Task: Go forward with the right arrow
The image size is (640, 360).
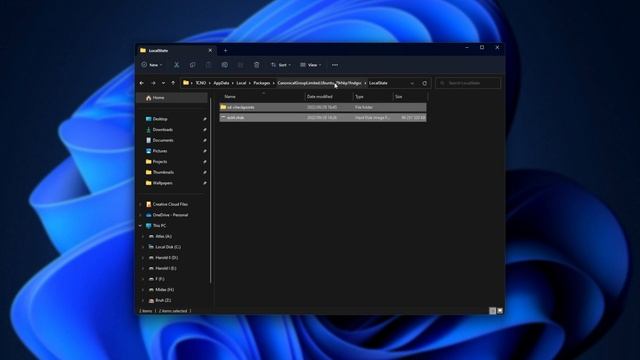Action: pyautogui.click(x=153, y=83)
